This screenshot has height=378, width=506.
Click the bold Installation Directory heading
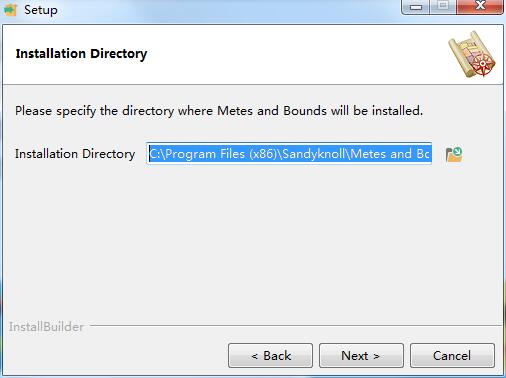point(81,54)
